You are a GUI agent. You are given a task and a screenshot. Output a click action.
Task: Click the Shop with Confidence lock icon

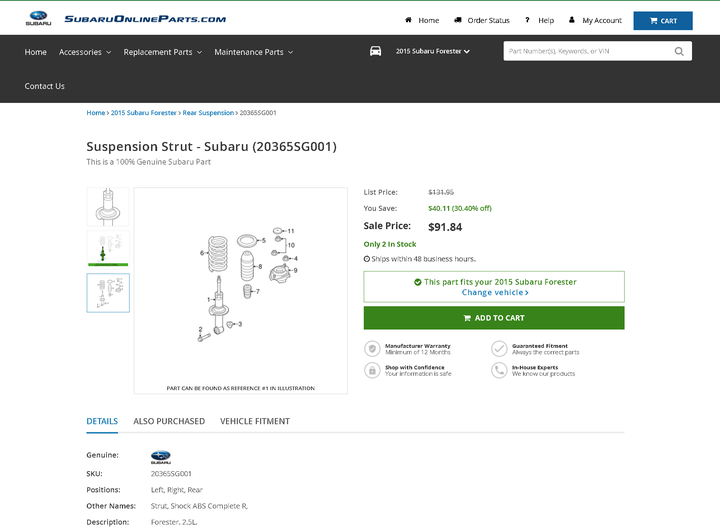pos(372,370)
